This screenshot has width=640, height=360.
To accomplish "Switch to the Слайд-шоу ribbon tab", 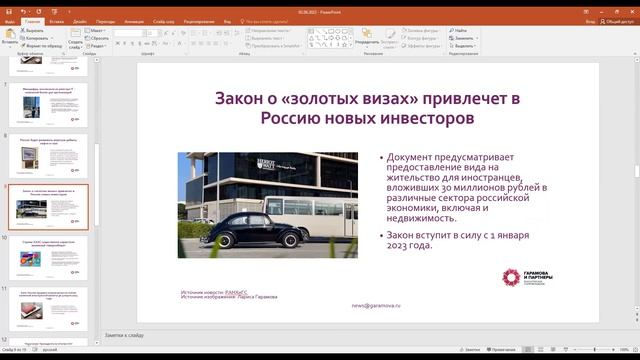I will [x=164, y=22].
